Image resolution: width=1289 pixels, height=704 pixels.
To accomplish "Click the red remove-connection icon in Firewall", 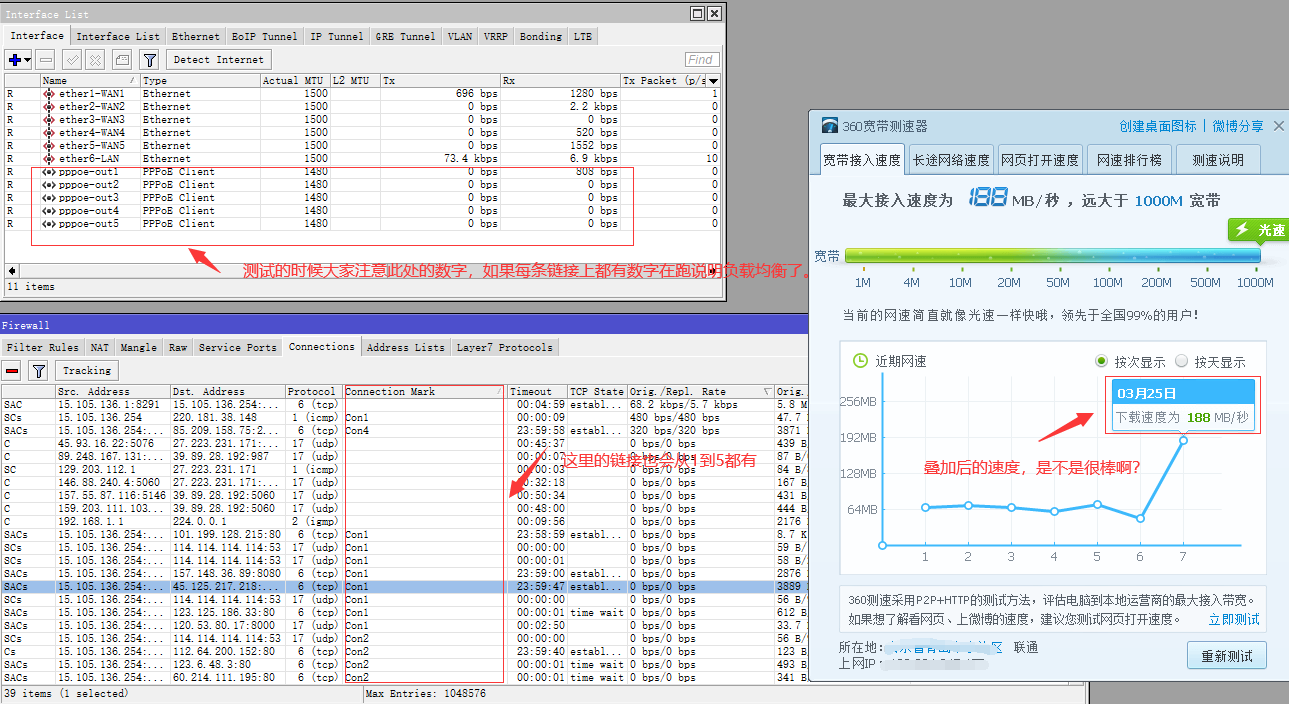I will [x=12, y=371].
